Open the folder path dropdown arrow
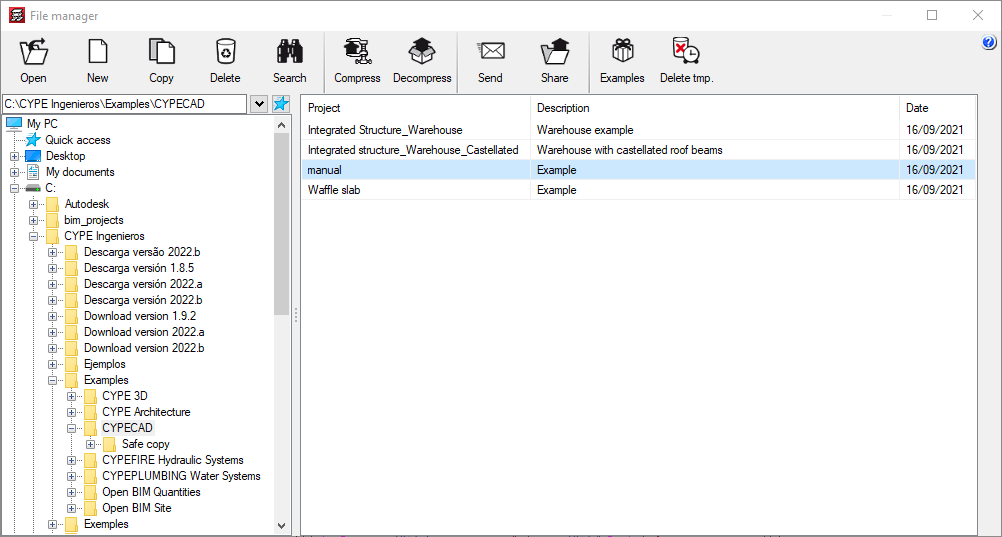This screenshot has width=1002, height=537. [x=259, y=104]
